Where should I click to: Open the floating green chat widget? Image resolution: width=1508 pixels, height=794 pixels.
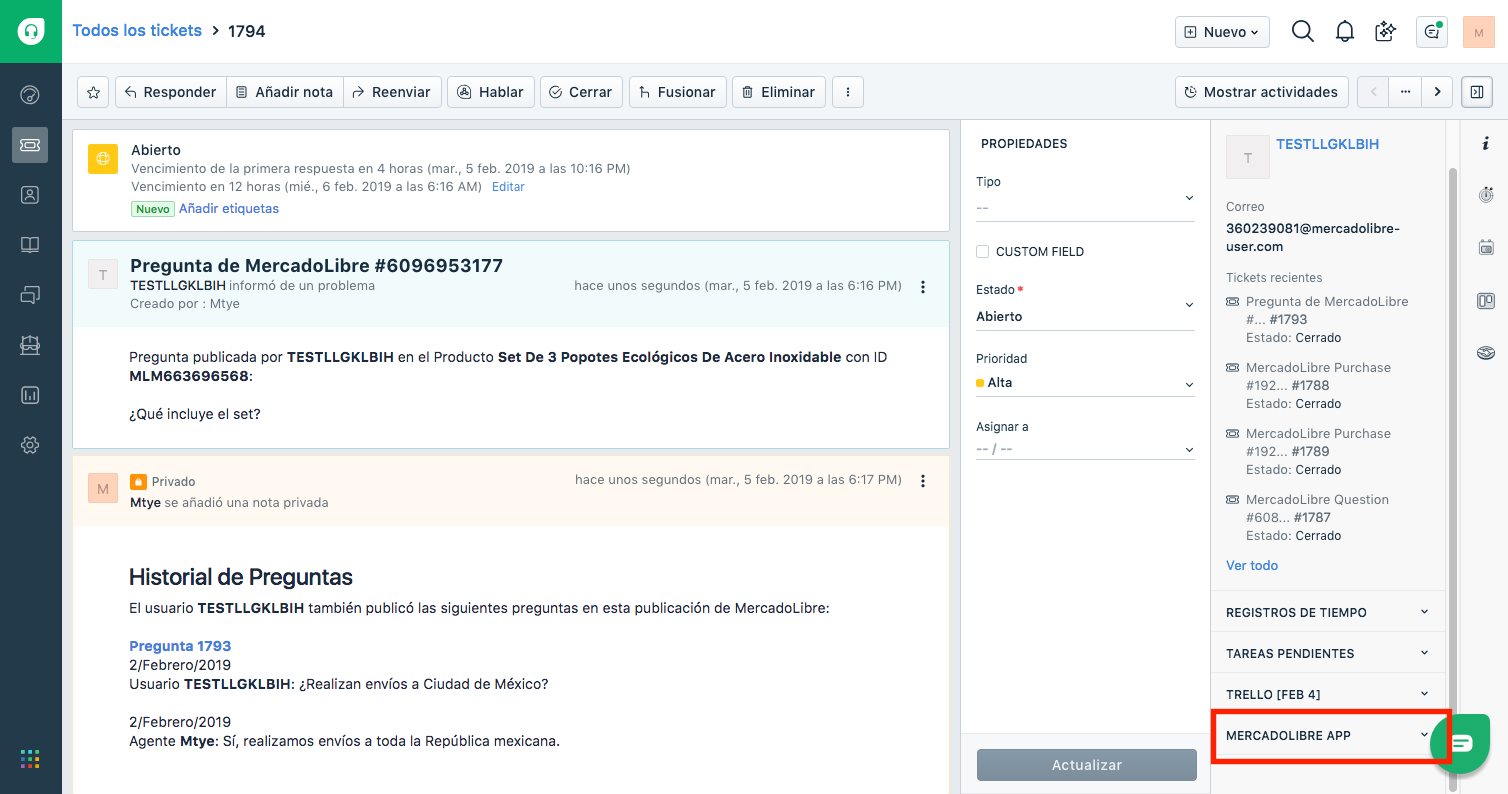tap(1462, 742)
